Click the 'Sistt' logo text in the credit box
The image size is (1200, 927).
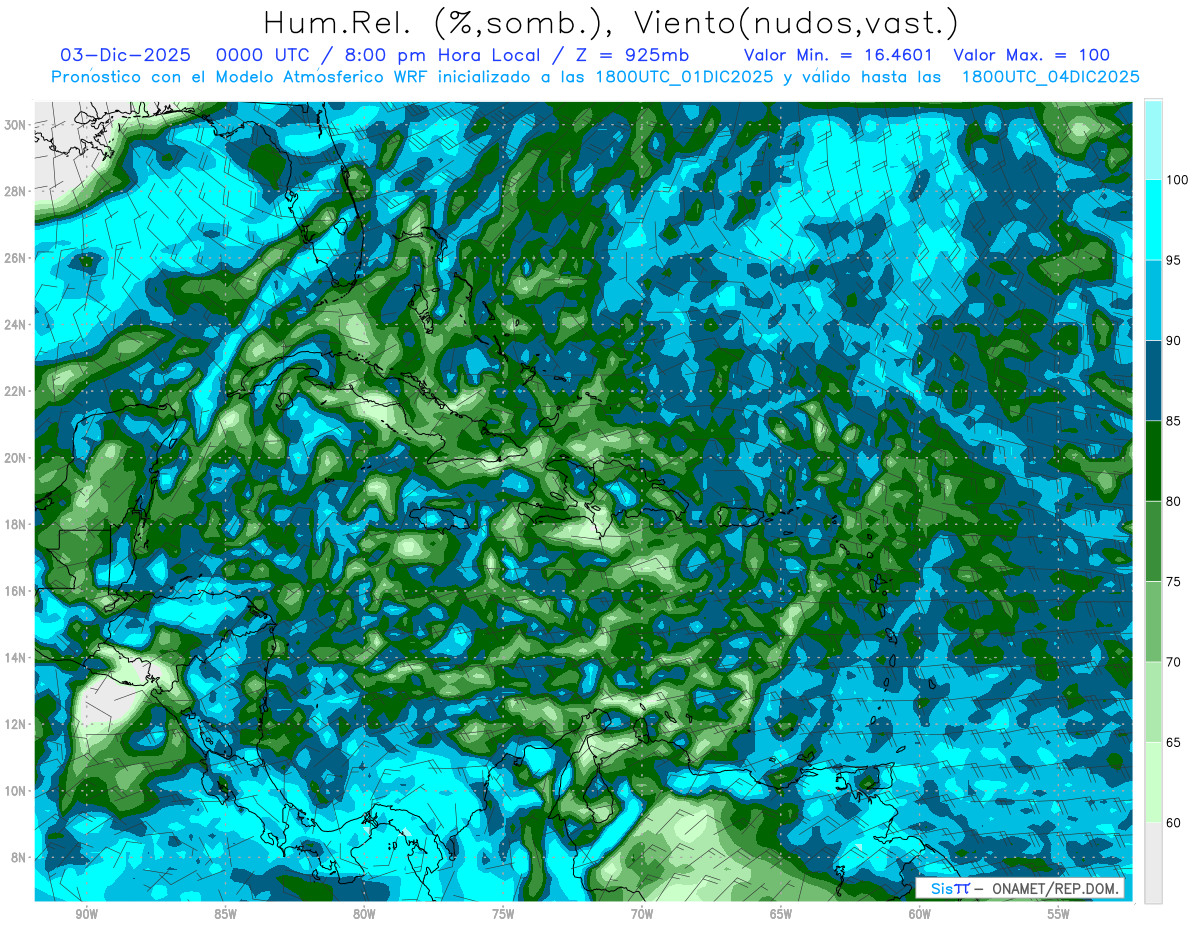[x=950, y=889]
